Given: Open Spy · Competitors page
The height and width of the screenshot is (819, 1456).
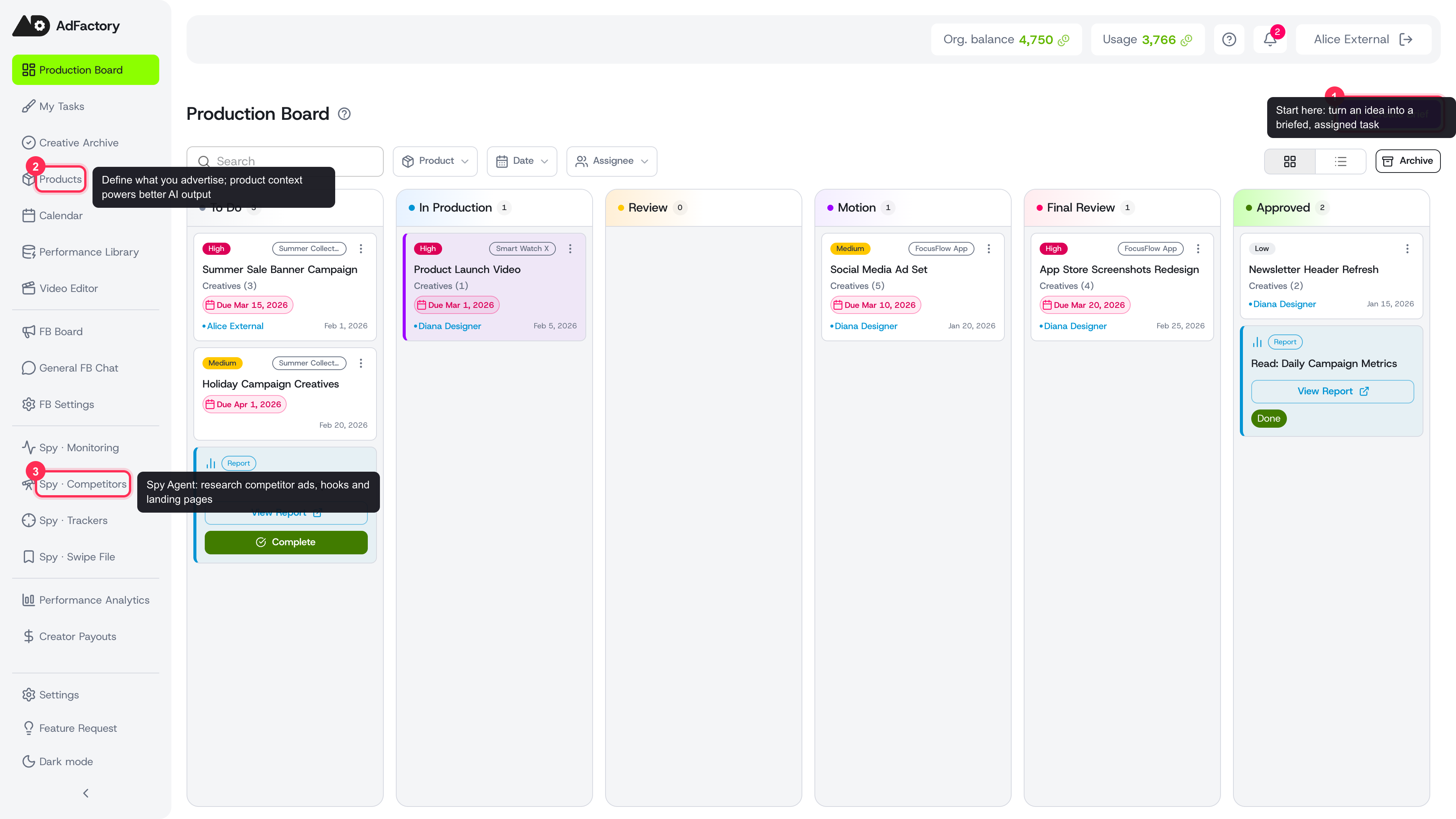Looking at the screenshot, I should point(83,484).
